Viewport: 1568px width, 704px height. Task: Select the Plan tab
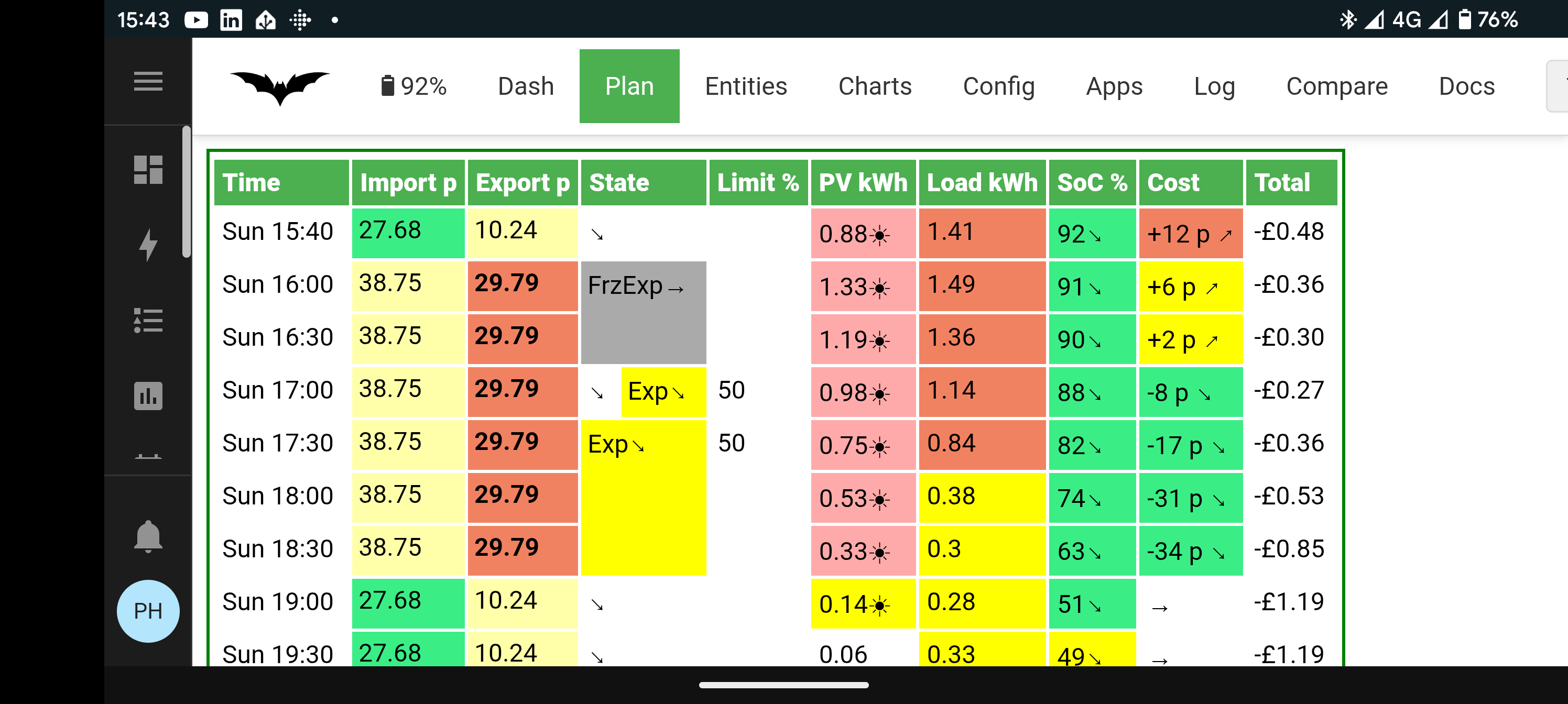pyautogui.click(x=629, y=86)
